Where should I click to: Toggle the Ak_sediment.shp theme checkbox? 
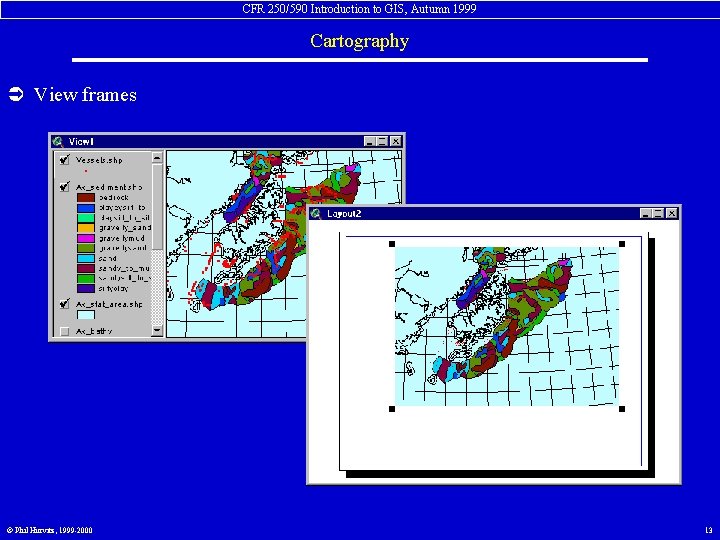pos(64,187)
